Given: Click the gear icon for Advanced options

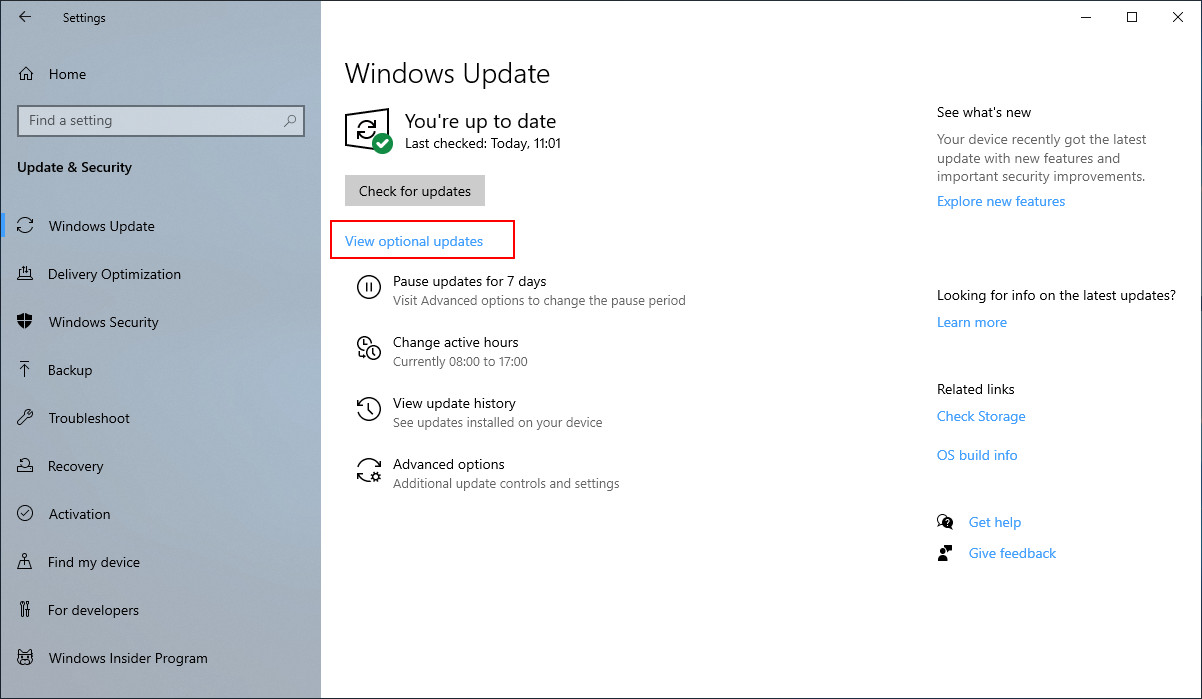Looking at the screenshot, I should 369,470.
